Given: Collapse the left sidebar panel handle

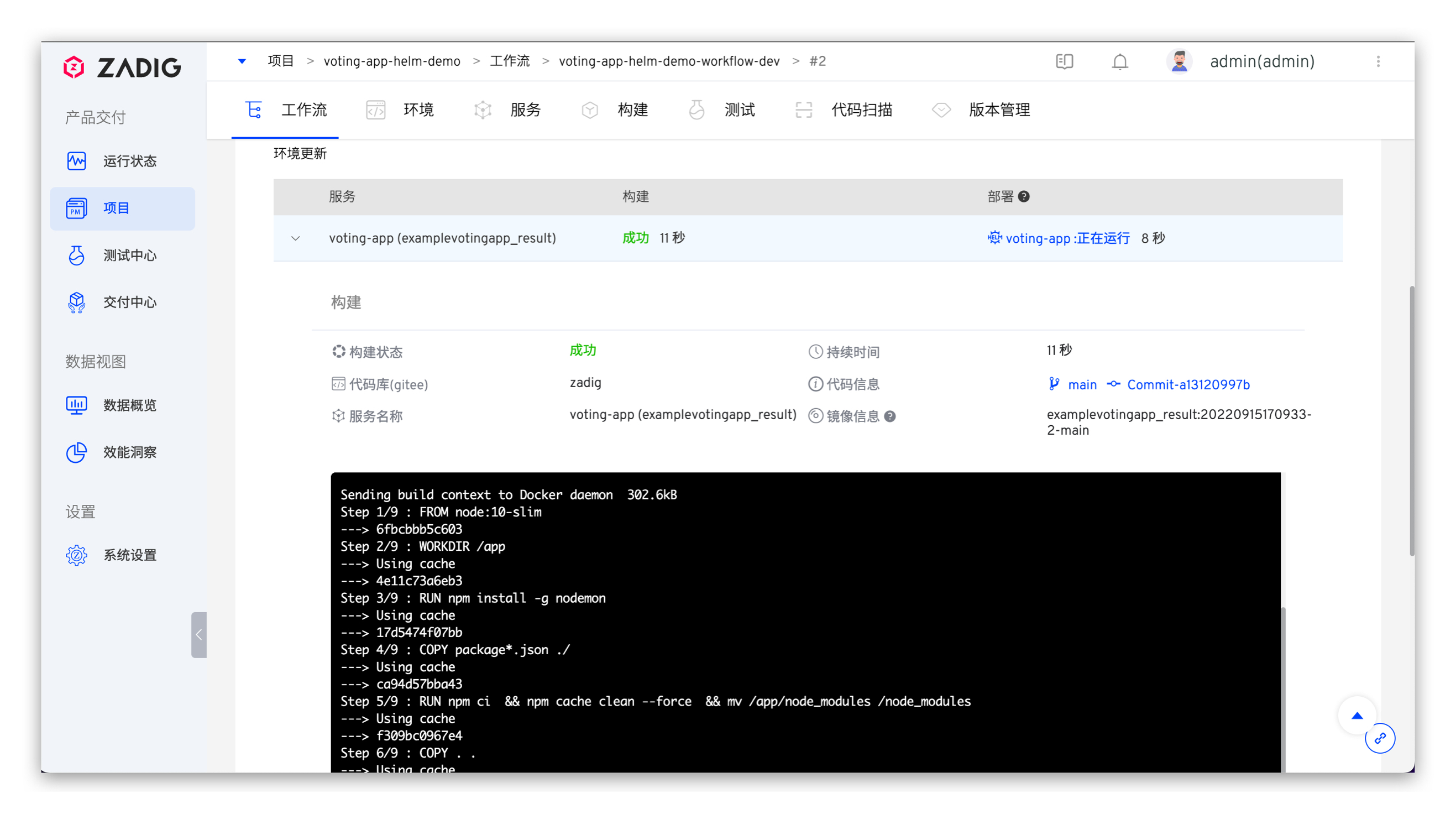Looking at the screenshot, I should click(x=198, y=635).
